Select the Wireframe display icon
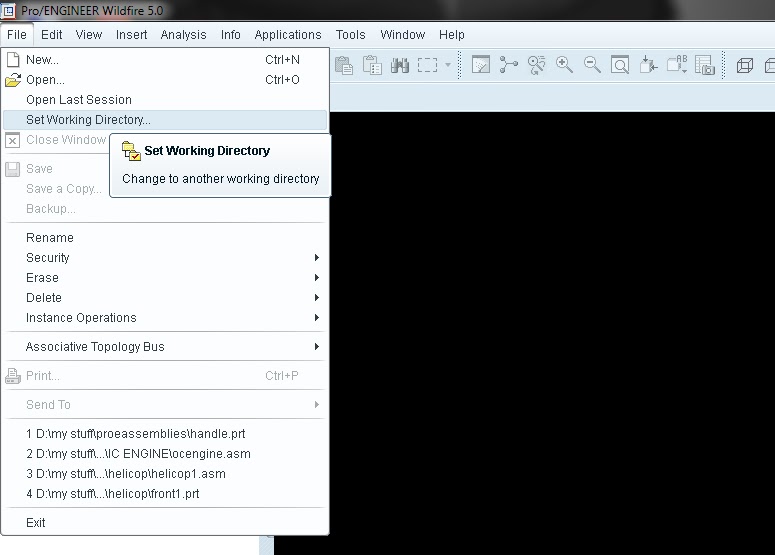 pyautogui.click(x=745, y=65)
